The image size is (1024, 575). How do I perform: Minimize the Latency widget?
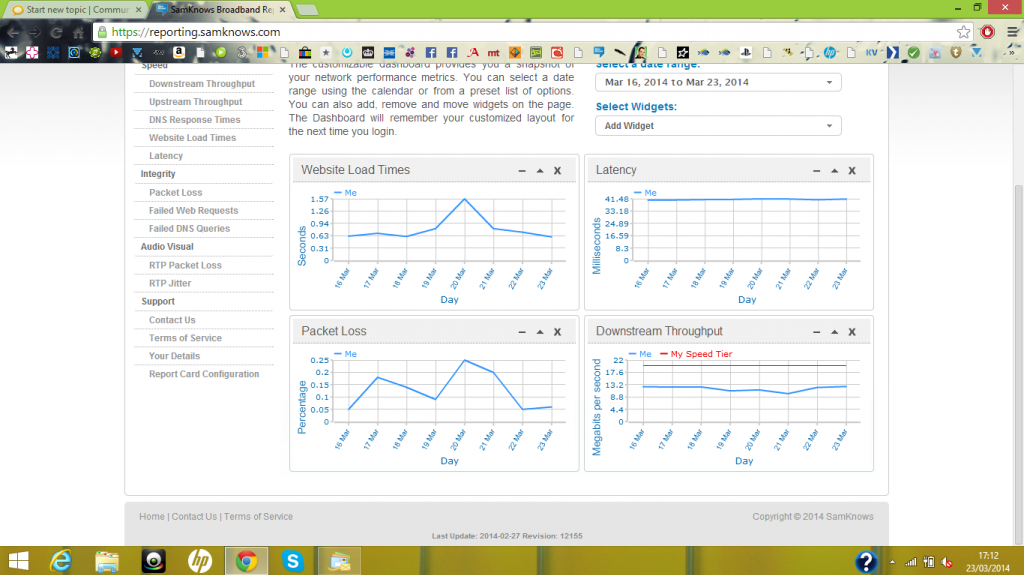(x=816, y=171)
